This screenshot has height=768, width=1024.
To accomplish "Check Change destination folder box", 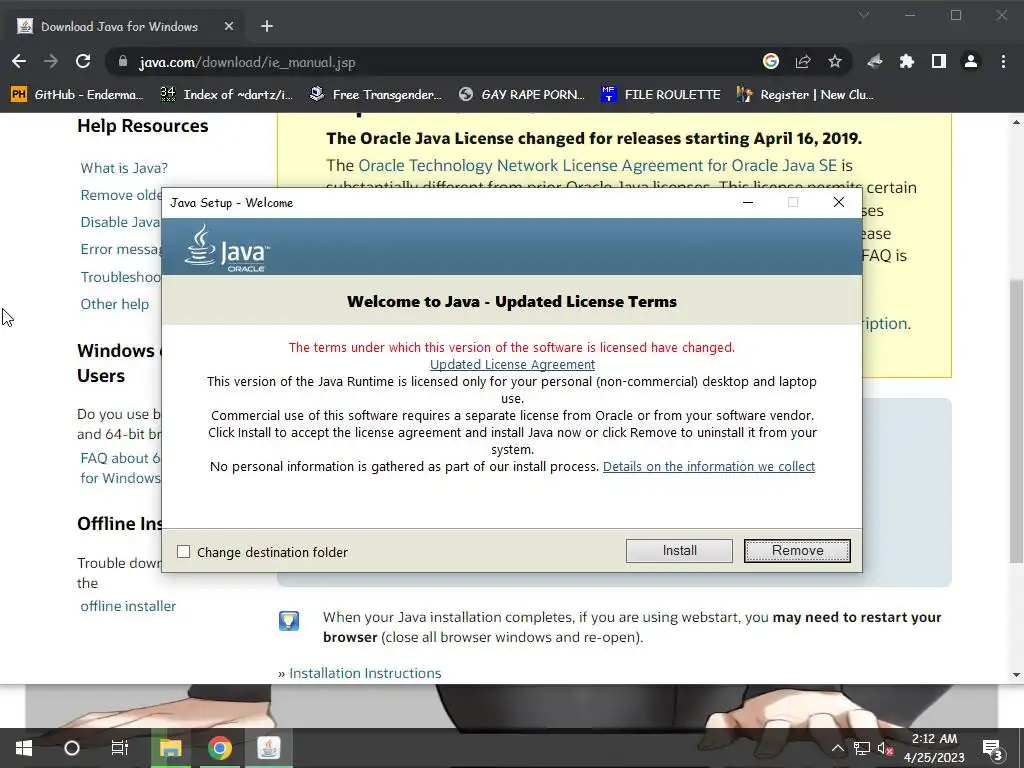I will pos(184,552).
